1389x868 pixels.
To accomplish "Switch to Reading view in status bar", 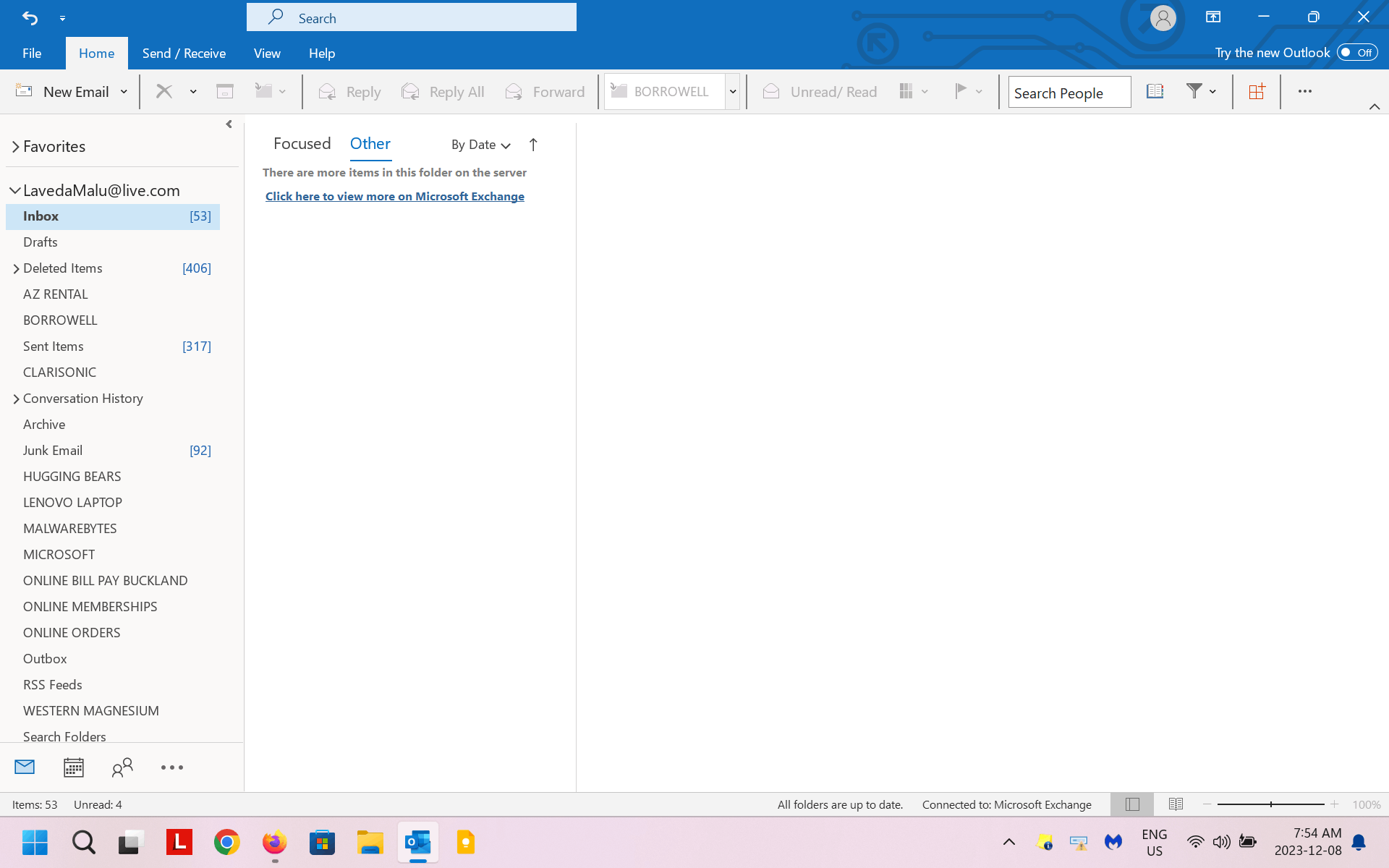I will coord(1176,804).
